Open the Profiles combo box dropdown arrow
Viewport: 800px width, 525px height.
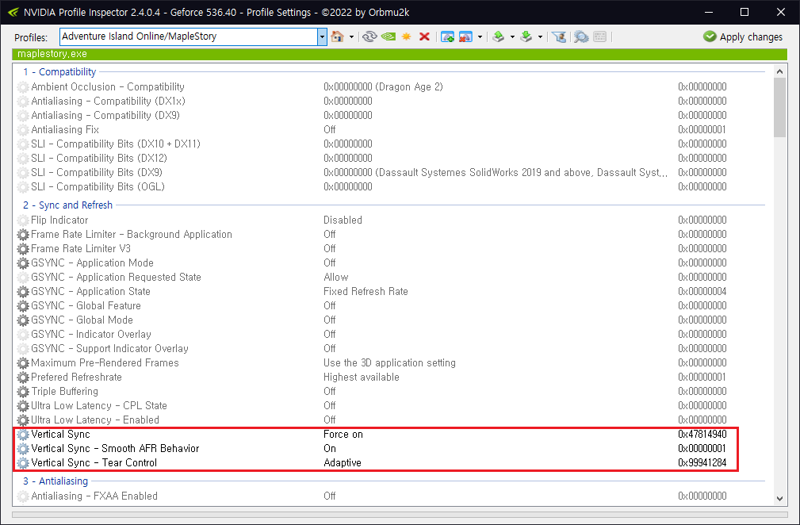[x=322, y=37]
